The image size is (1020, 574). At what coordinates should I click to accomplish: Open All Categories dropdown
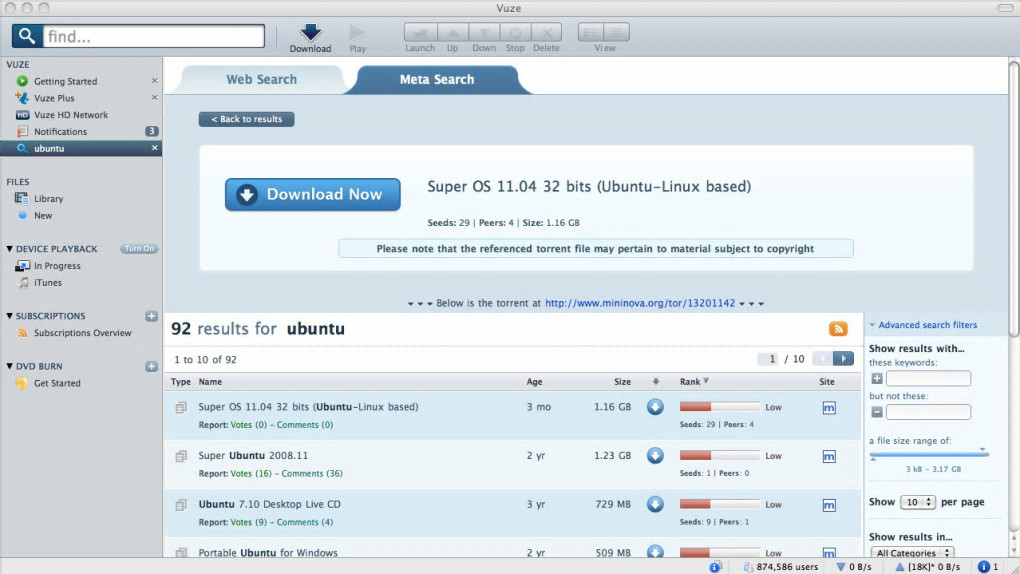point(912,553)
